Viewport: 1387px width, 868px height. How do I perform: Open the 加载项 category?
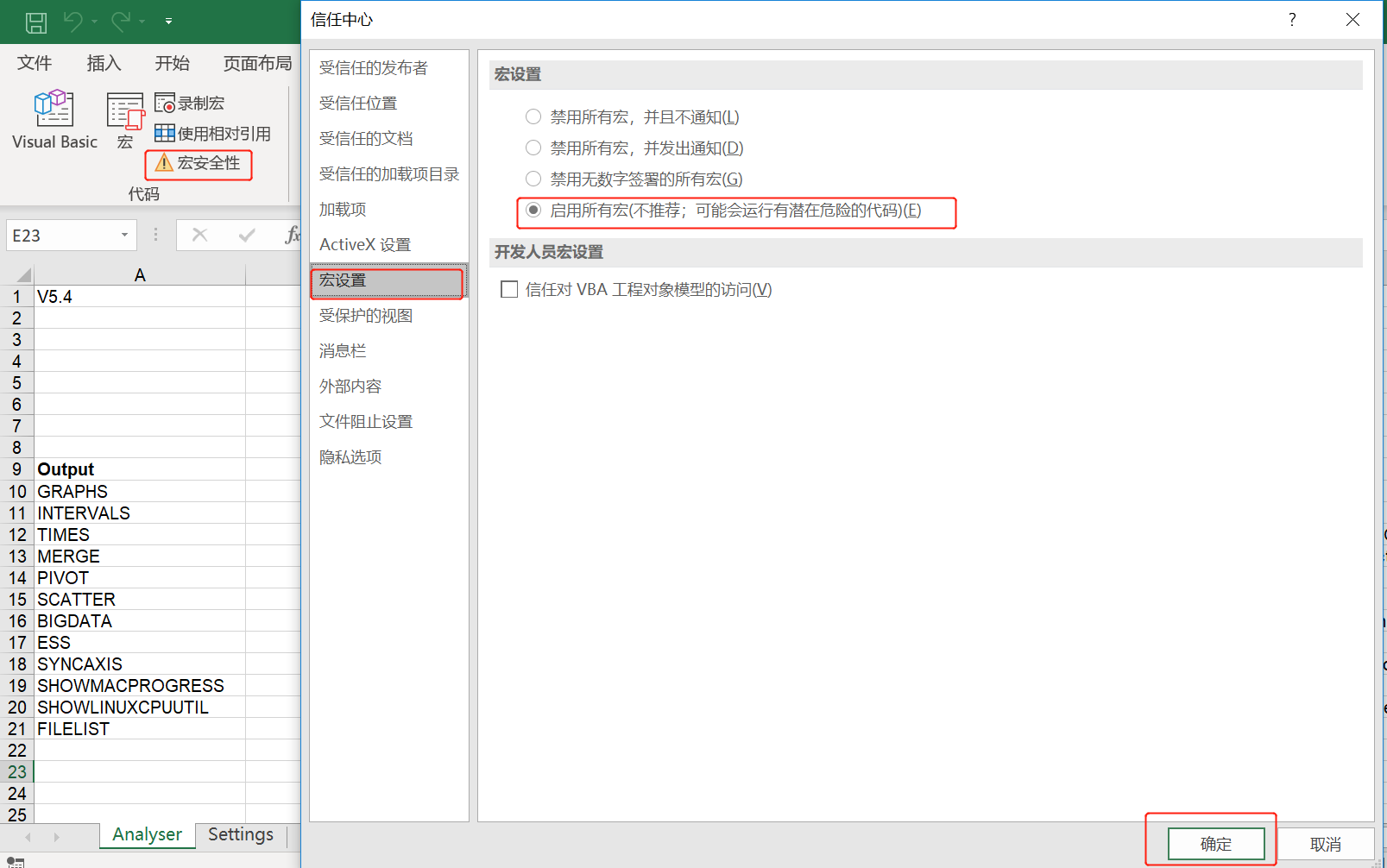pos(389,210)
